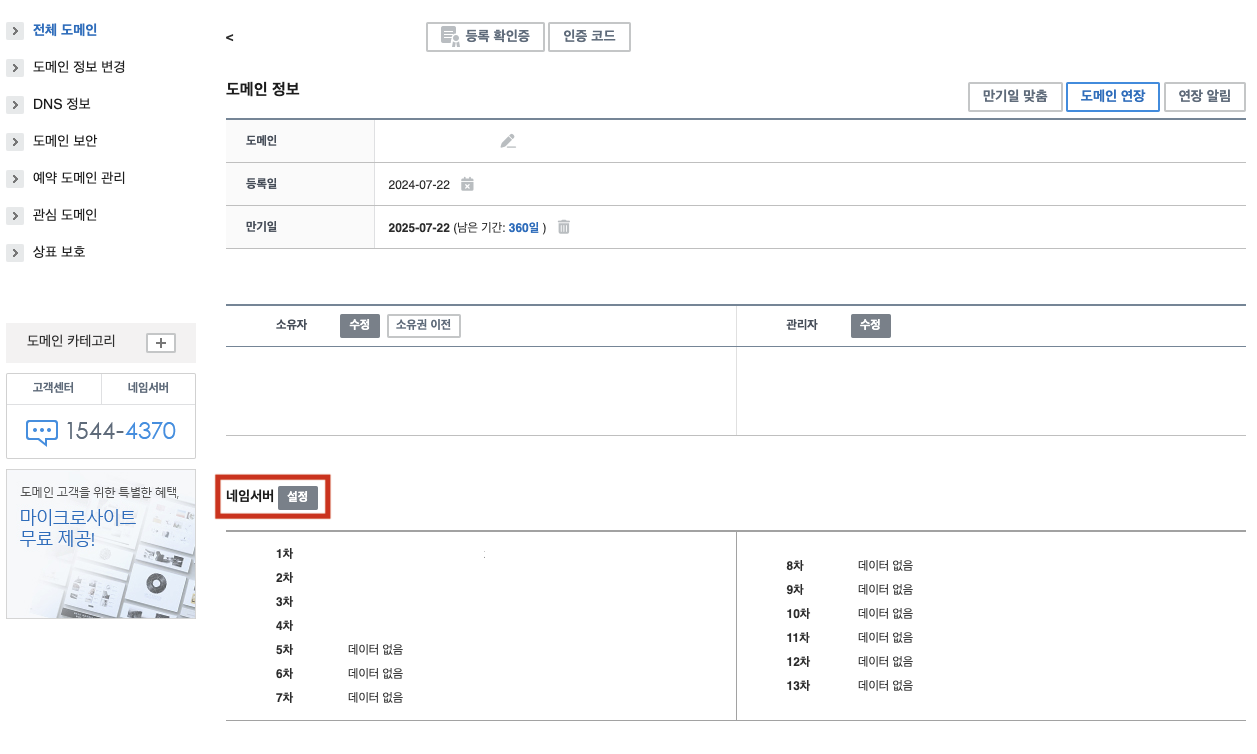1257x754 pixels.
Task: Expand the 전체 도메인 arrow
Action: coord(15,31)
